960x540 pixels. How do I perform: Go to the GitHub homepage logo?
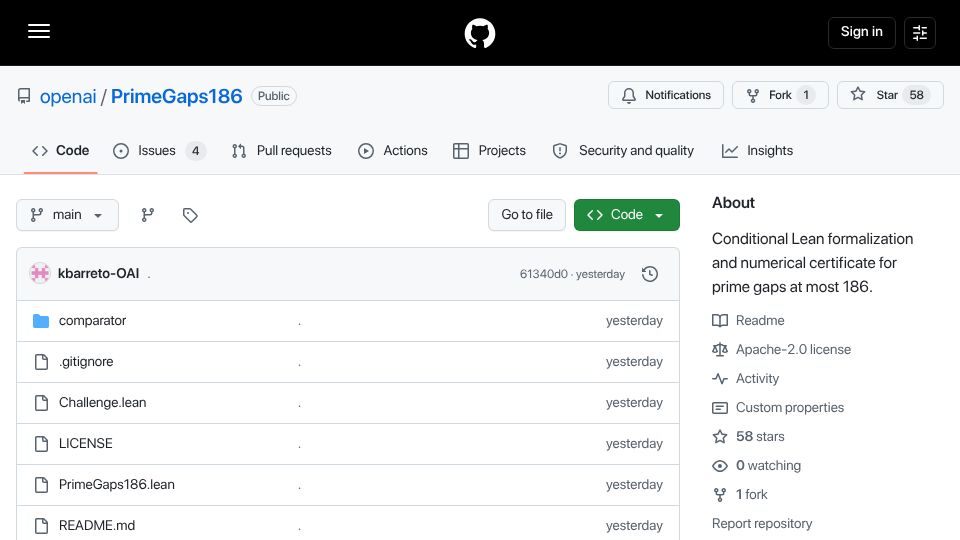479,33
